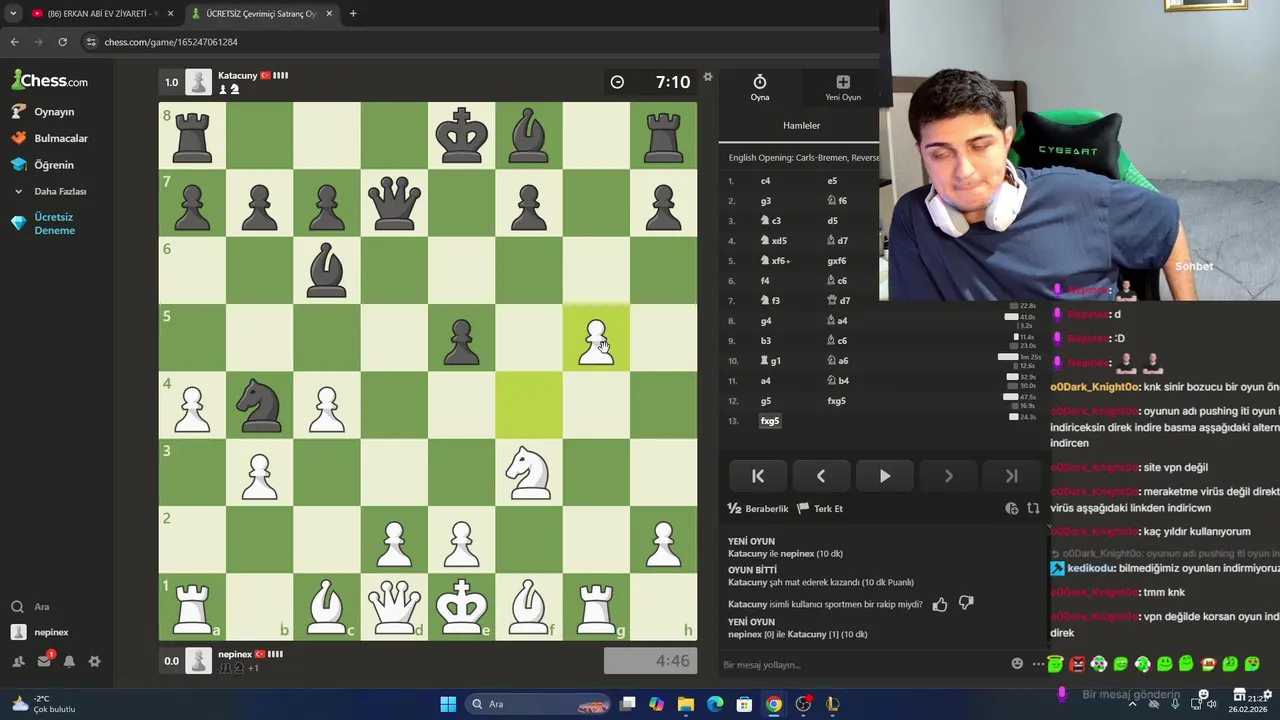
Task: Open the Bulmacalar puzzles menu
Action: click(x=50, y=138)
